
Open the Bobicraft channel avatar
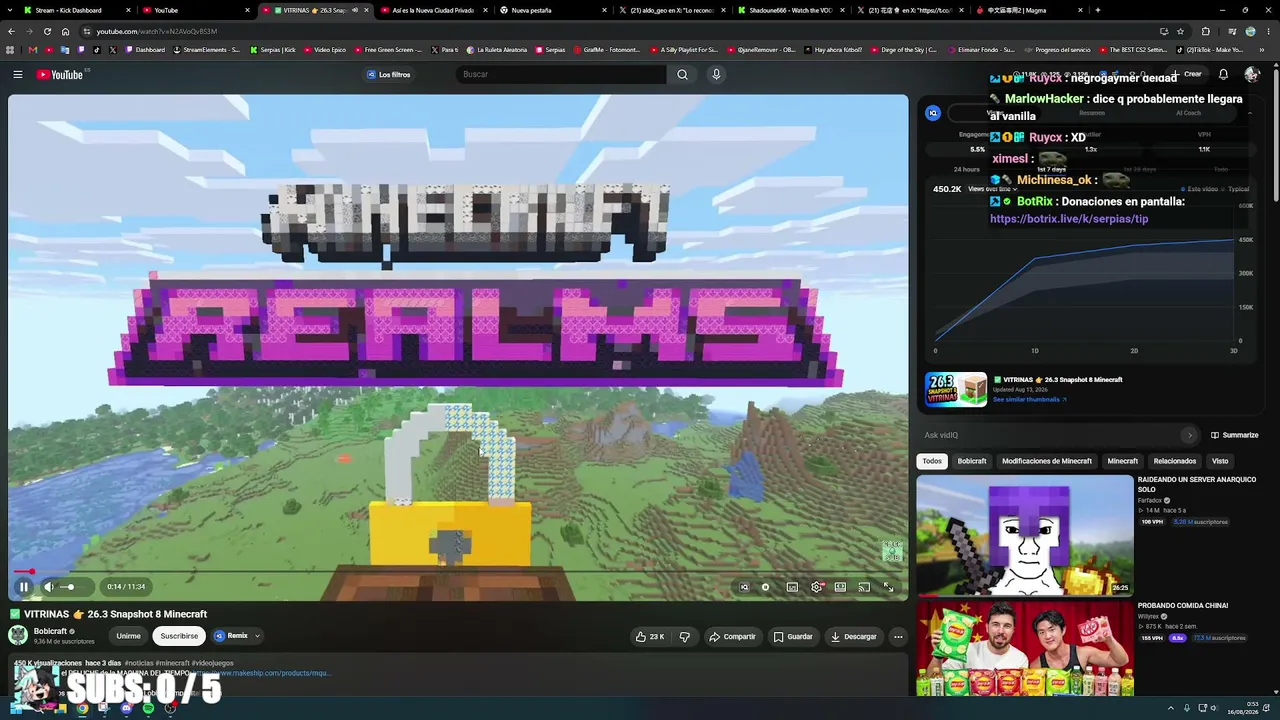point(18,635)
